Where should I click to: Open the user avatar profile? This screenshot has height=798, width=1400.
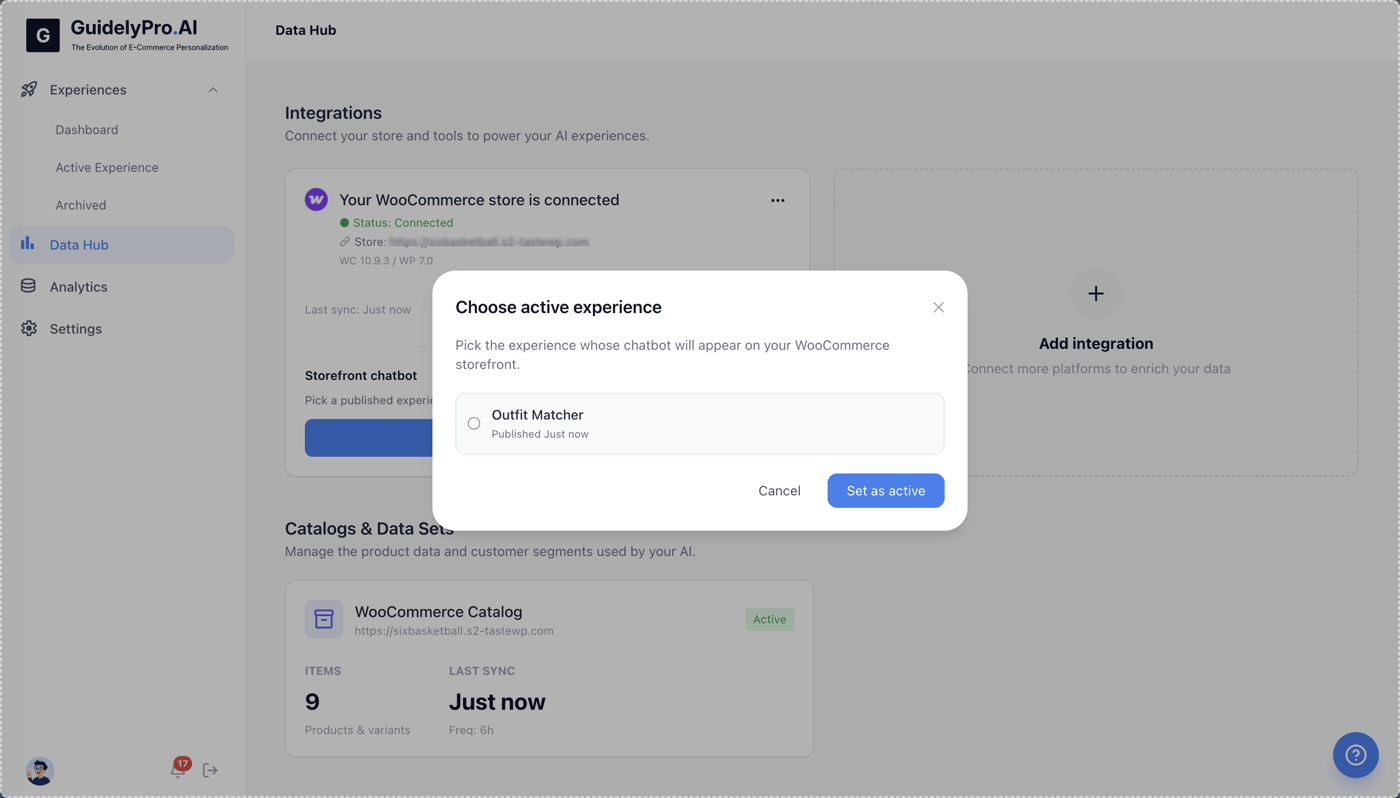(x=39, y=771)
